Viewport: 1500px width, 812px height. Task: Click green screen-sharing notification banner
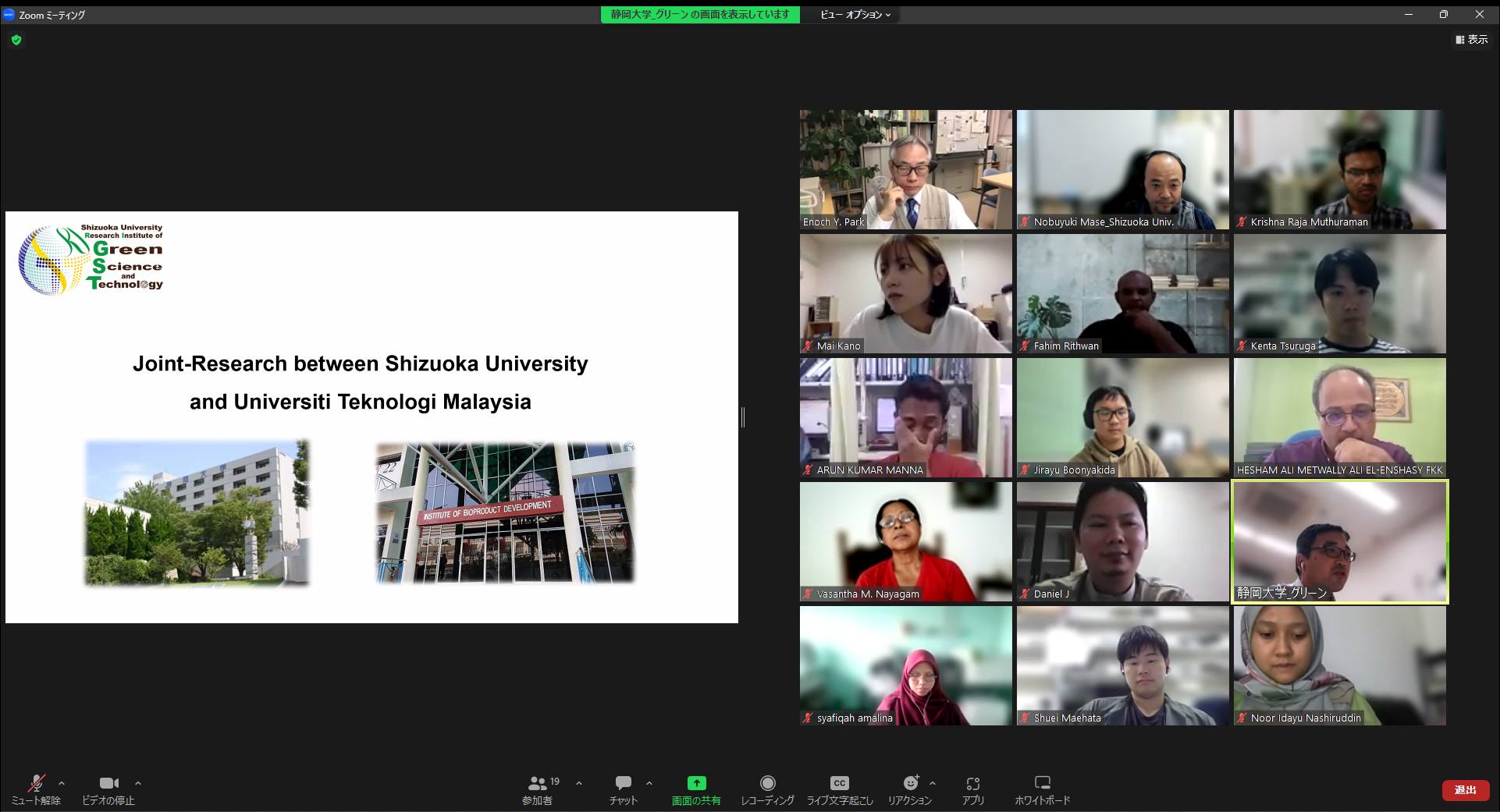[700, 15]
